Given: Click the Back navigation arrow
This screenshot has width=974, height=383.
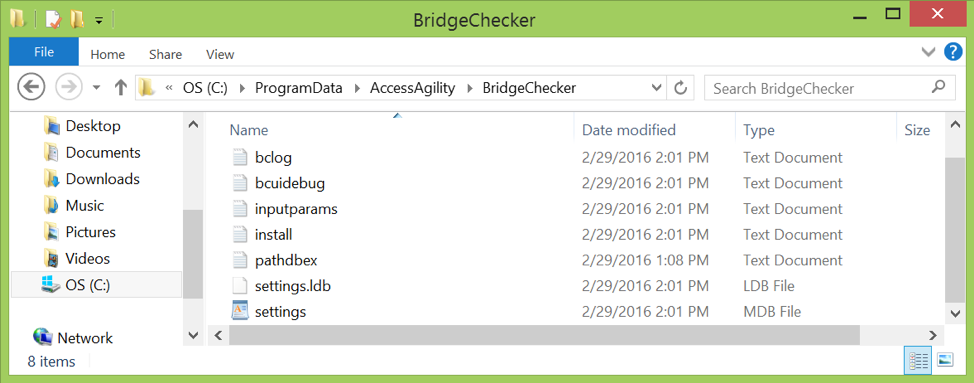Looking at the screenshot, I should pos(31,88).
